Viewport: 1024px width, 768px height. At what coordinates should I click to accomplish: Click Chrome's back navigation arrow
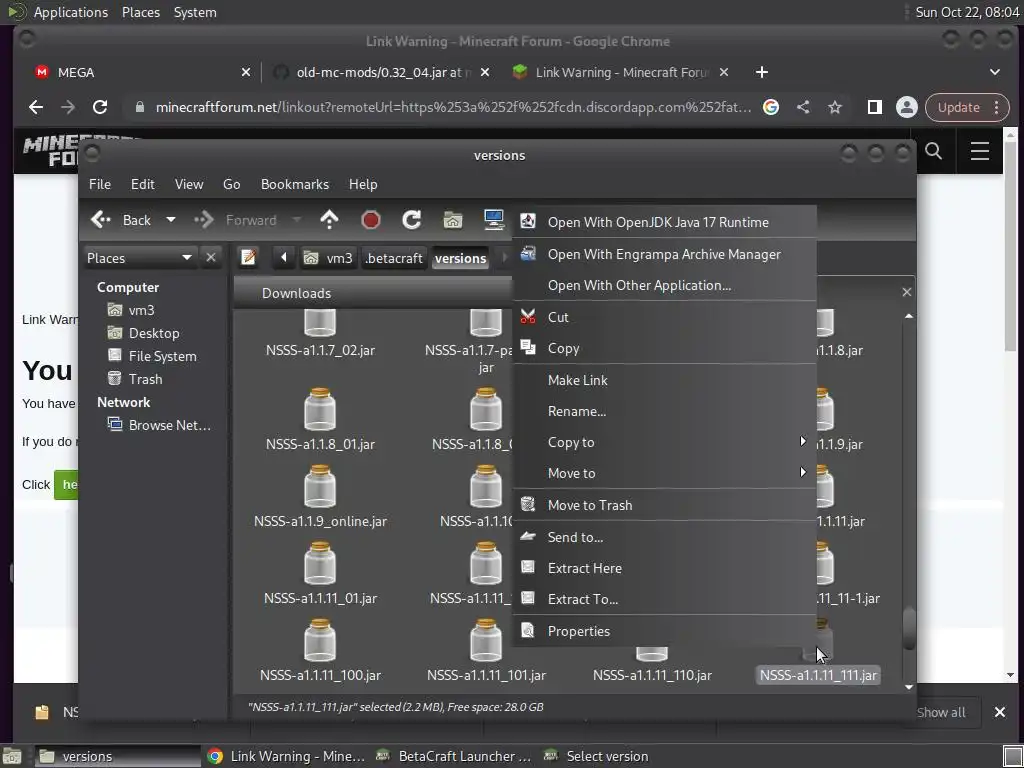point(36,107)
